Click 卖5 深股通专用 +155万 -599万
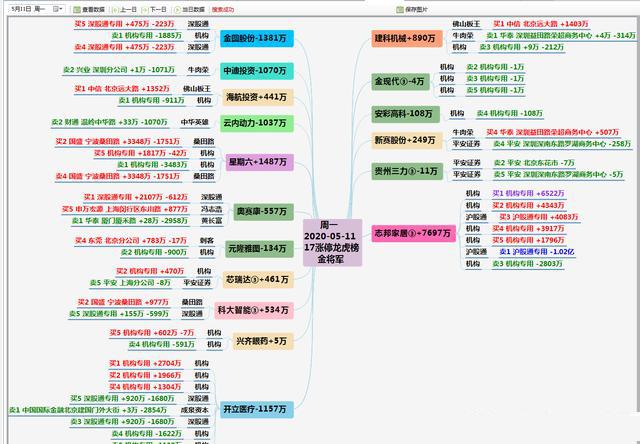Screen dimensions: 640x444 pyautogui.click(x=119, y=314)
